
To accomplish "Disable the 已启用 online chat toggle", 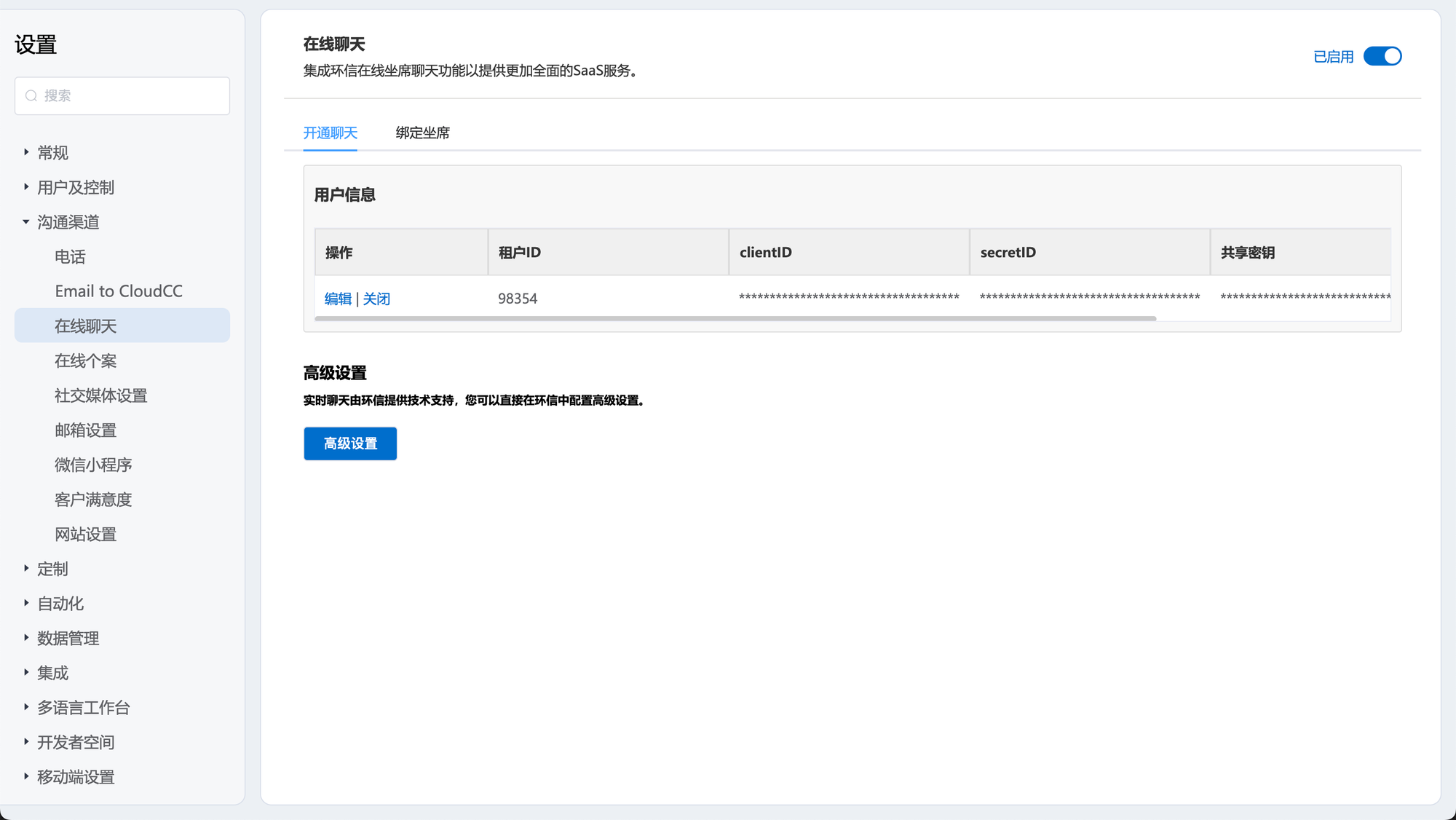I will [1382, 56].
